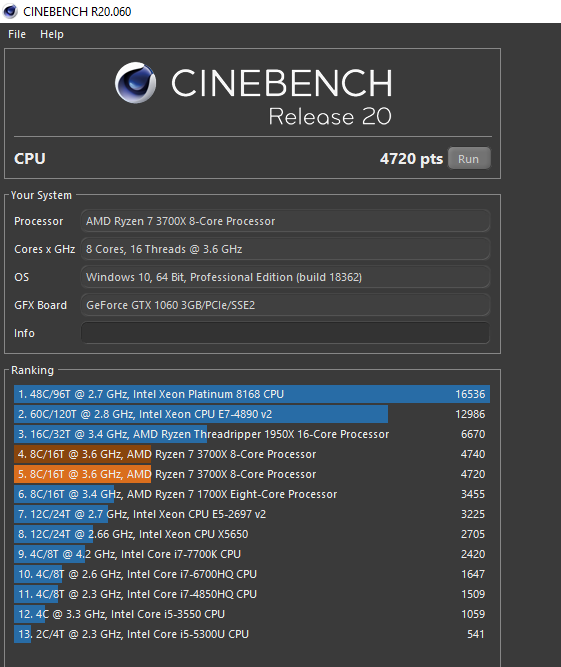Click the 4720 pts CPU score
561x667 pixels.
coord(411,159)
